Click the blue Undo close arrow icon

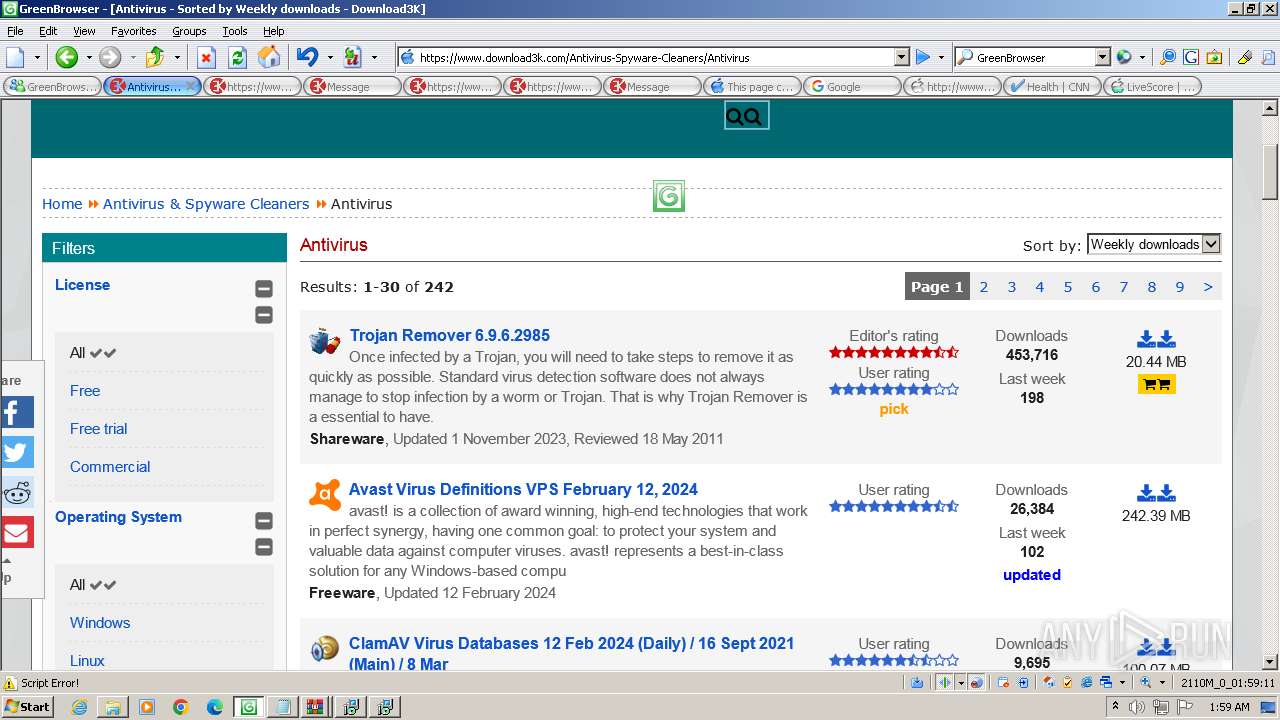coord(307,57)
